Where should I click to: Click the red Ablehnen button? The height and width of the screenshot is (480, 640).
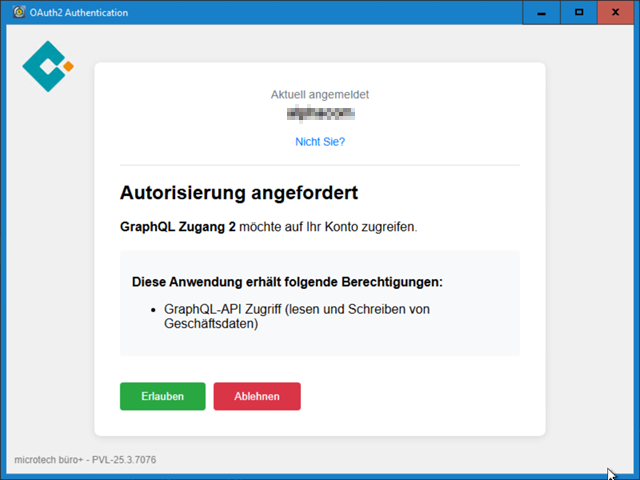(x=257, y=396)
